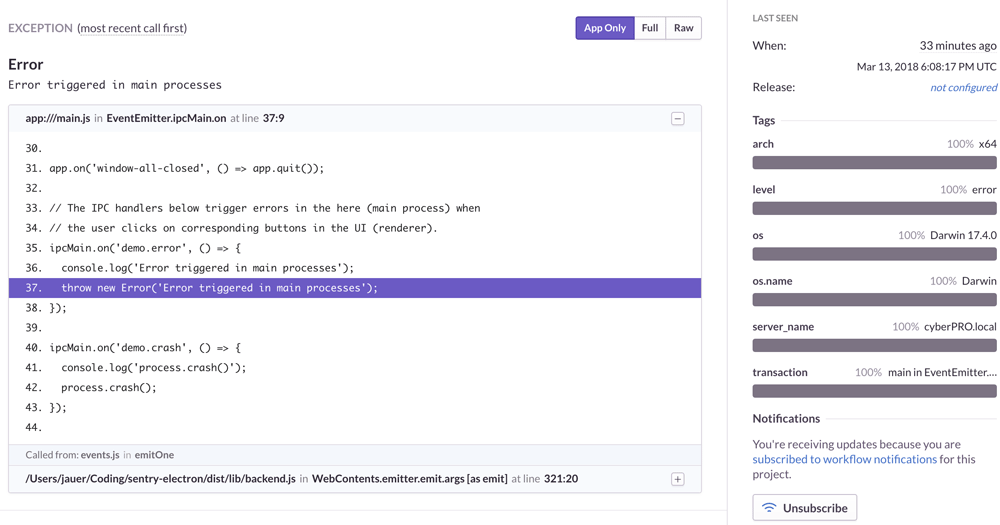The width and height of the screenshot is (1000, 525).
Task: Click the 'error' level tag value
Action: [984, 189]
